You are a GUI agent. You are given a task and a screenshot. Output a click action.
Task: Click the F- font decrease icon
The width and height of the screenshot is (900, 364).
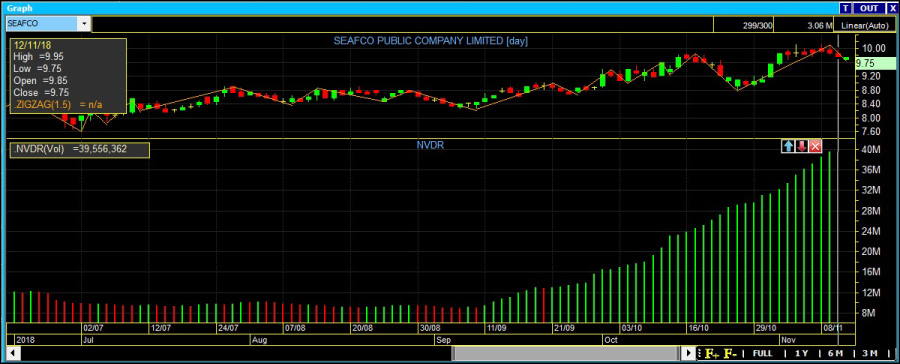[730, 353]
